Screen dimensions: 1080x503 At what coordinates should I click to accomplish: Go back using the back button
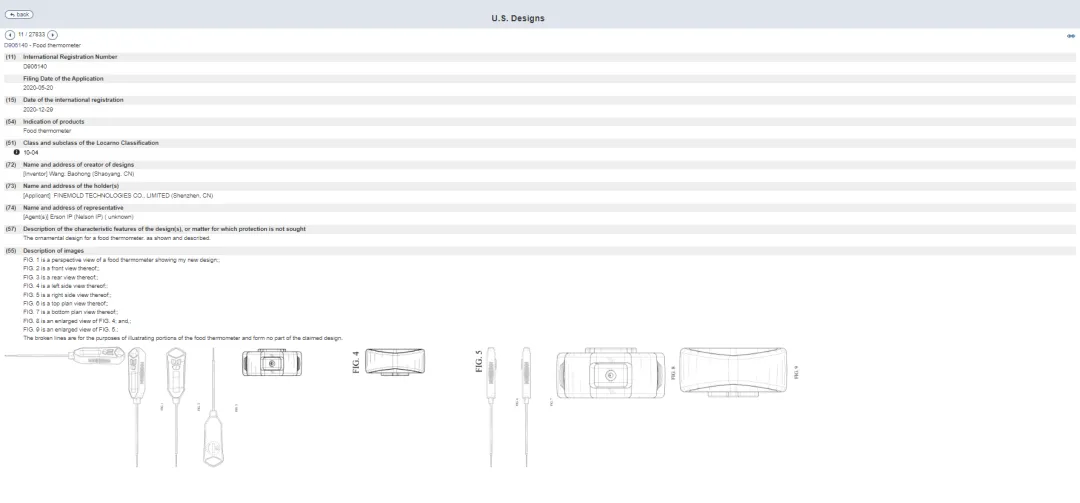tap(19, 14)
